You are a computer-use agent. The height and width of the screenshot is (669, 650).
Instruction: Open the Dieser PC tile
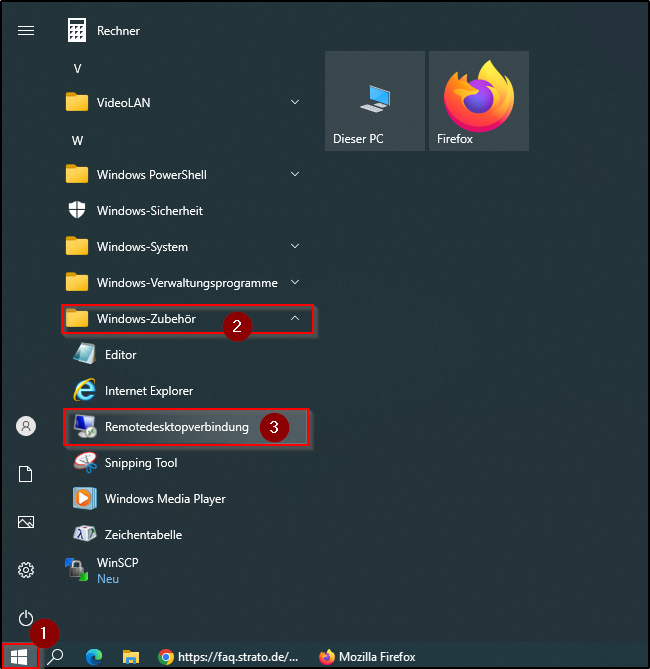375,101
